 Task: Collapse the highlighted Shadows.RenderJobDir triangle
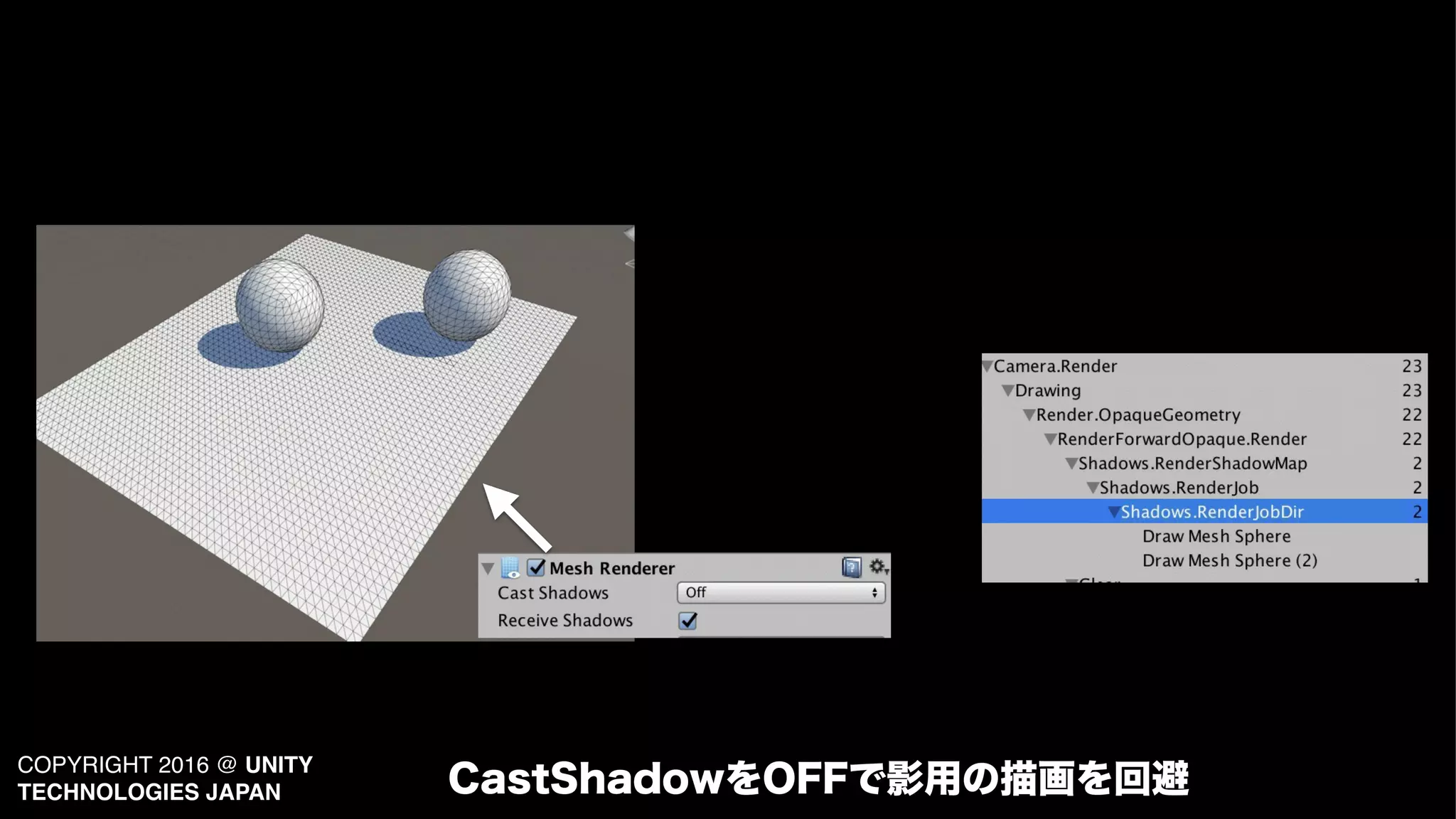tap(1114, 512)
